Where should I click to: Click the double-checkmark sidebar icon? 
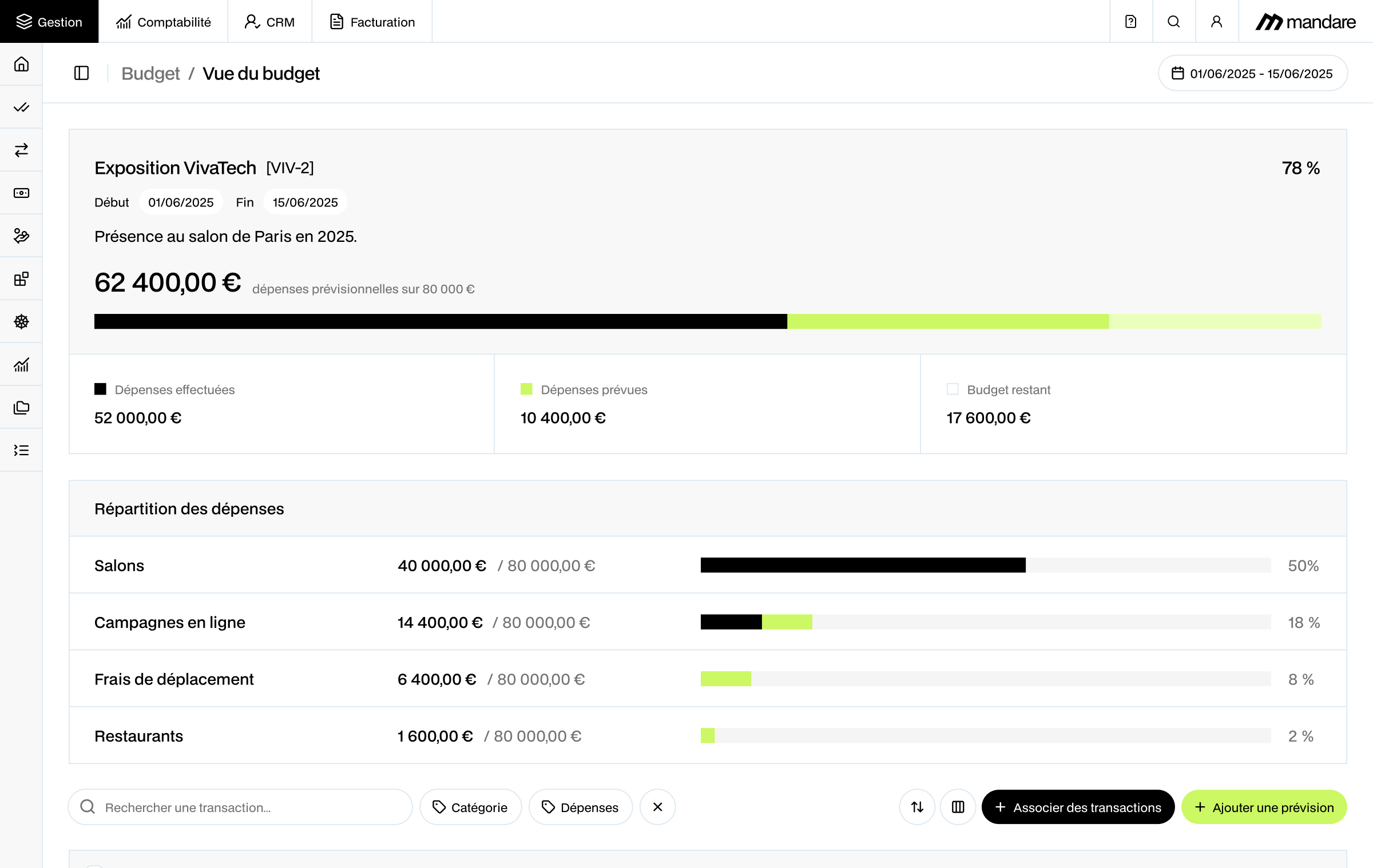[21, 107]
